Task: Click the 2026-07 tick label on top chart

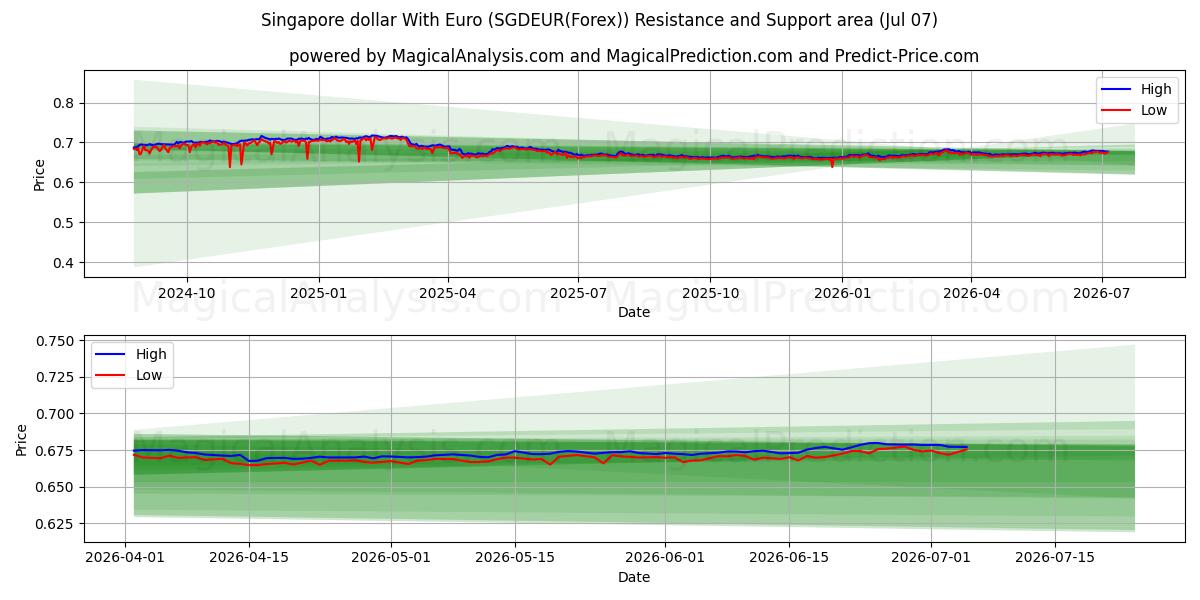Action: click(1101, 293)
